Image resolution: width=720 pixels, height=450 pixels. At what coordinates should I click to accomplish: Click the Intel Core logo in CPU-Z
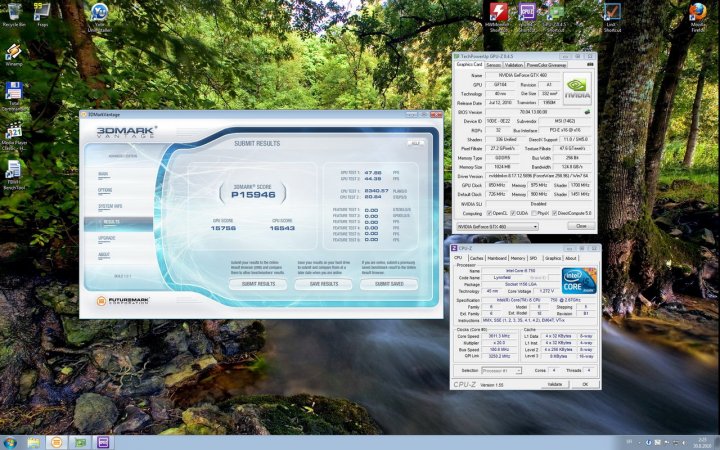click(579, 281)
